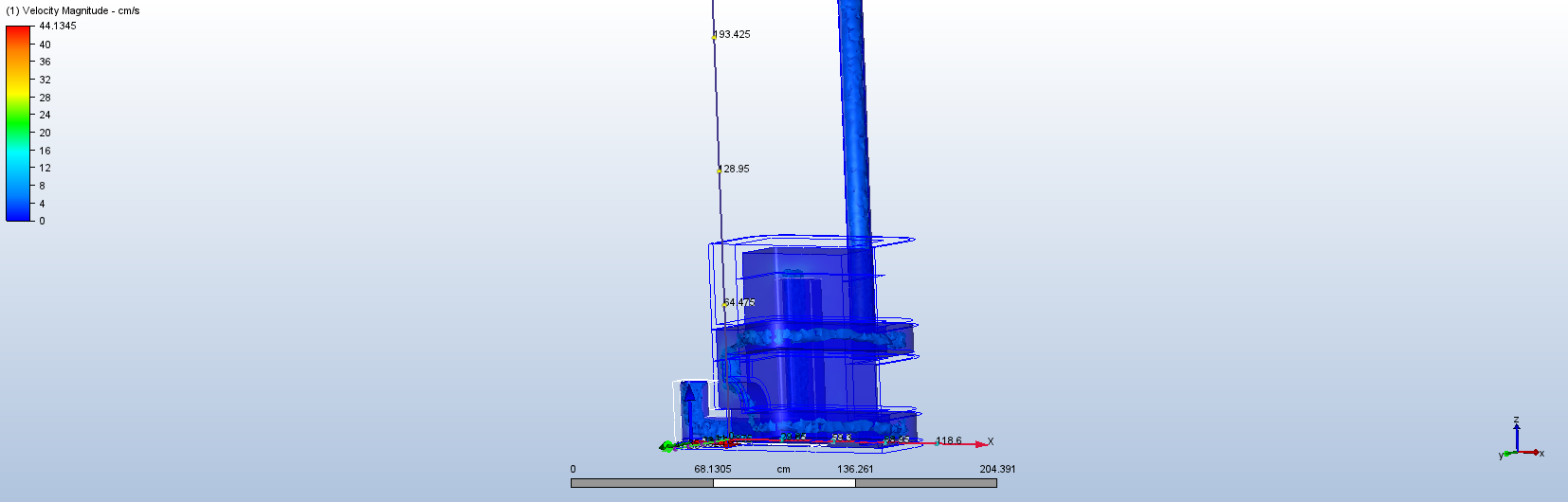Click the white middle segment of scale bar
The width and height of the screenshot is (1568, 502).
click(784, 483)
